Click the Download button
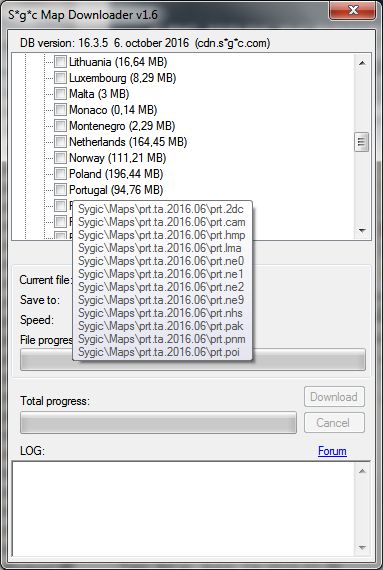The width and height of the screenshot is (383, 570). [x=334, y=397]
